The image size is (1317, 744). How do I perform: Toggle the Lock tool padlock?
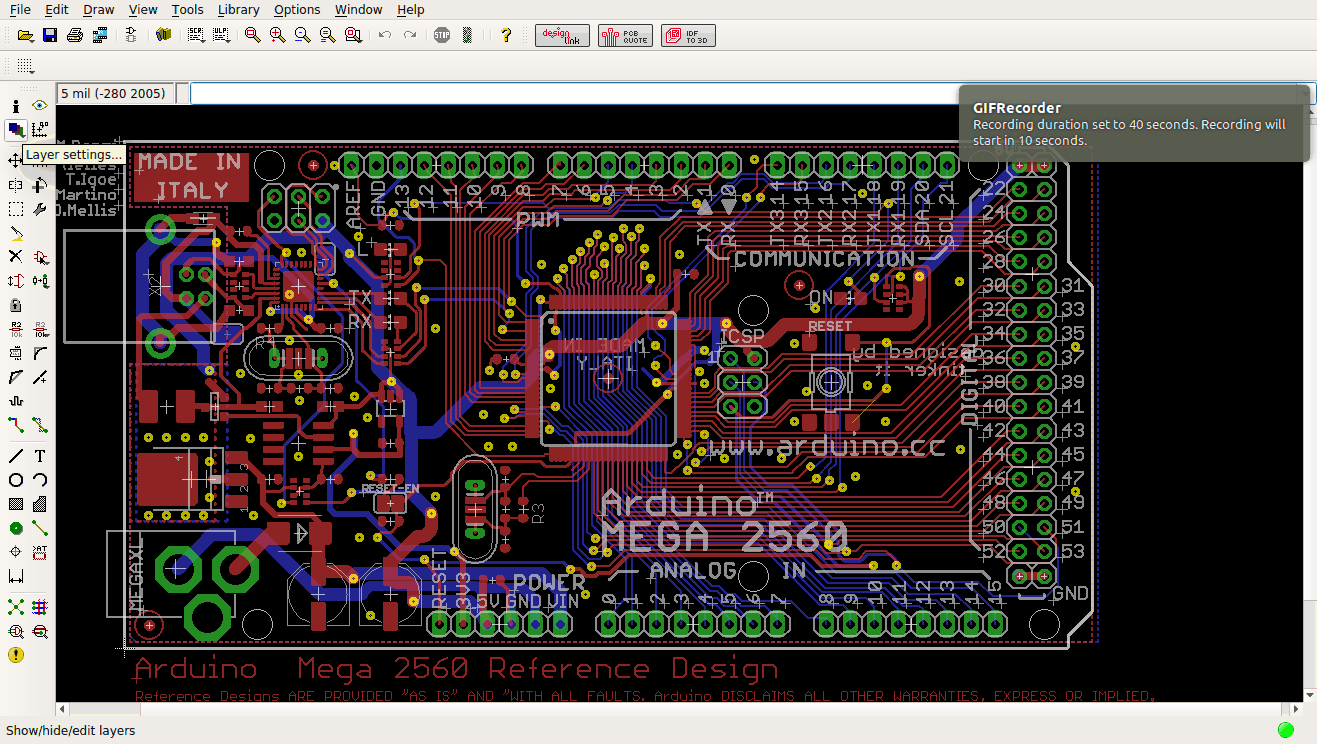tap(16, 305)
